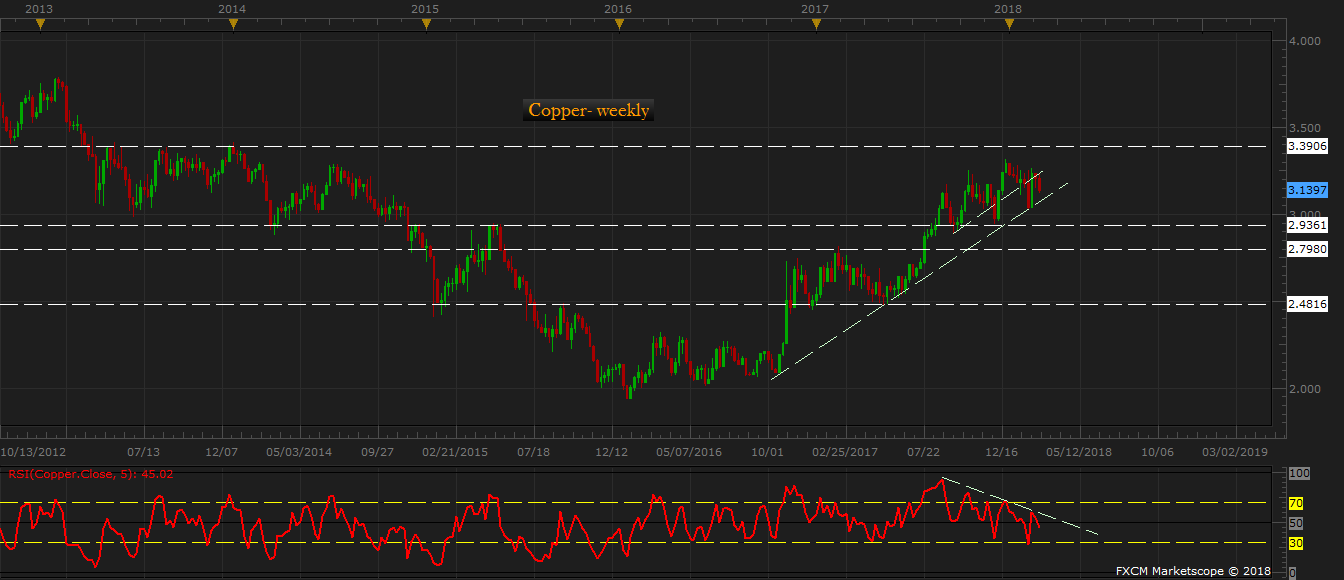1344x580 pixels.
Task: Click the 4.000 price axis value
Action: (x=1305, y=41)
